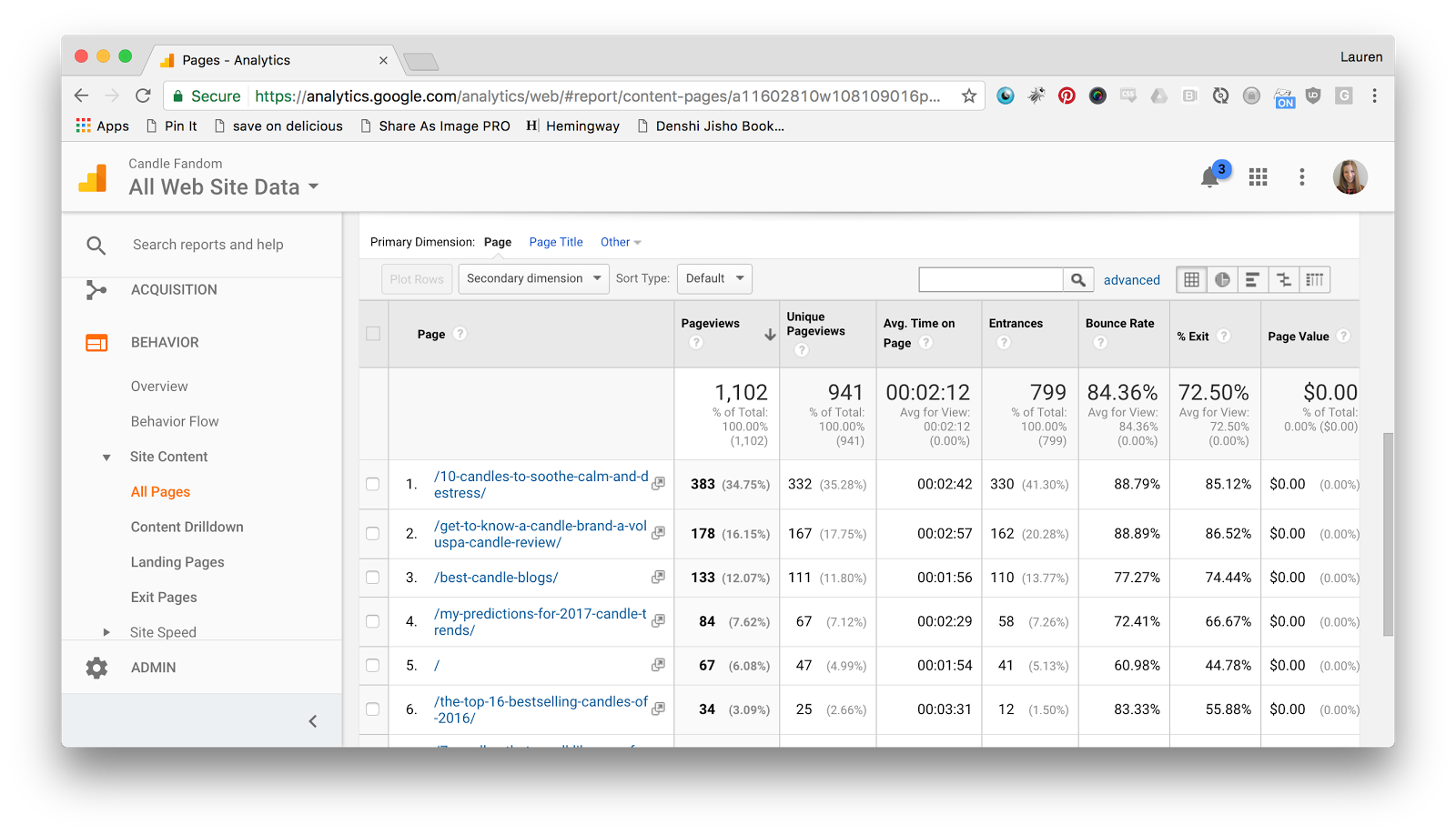
Task: Open Landing Pages in sidebar
Action: 177,562
